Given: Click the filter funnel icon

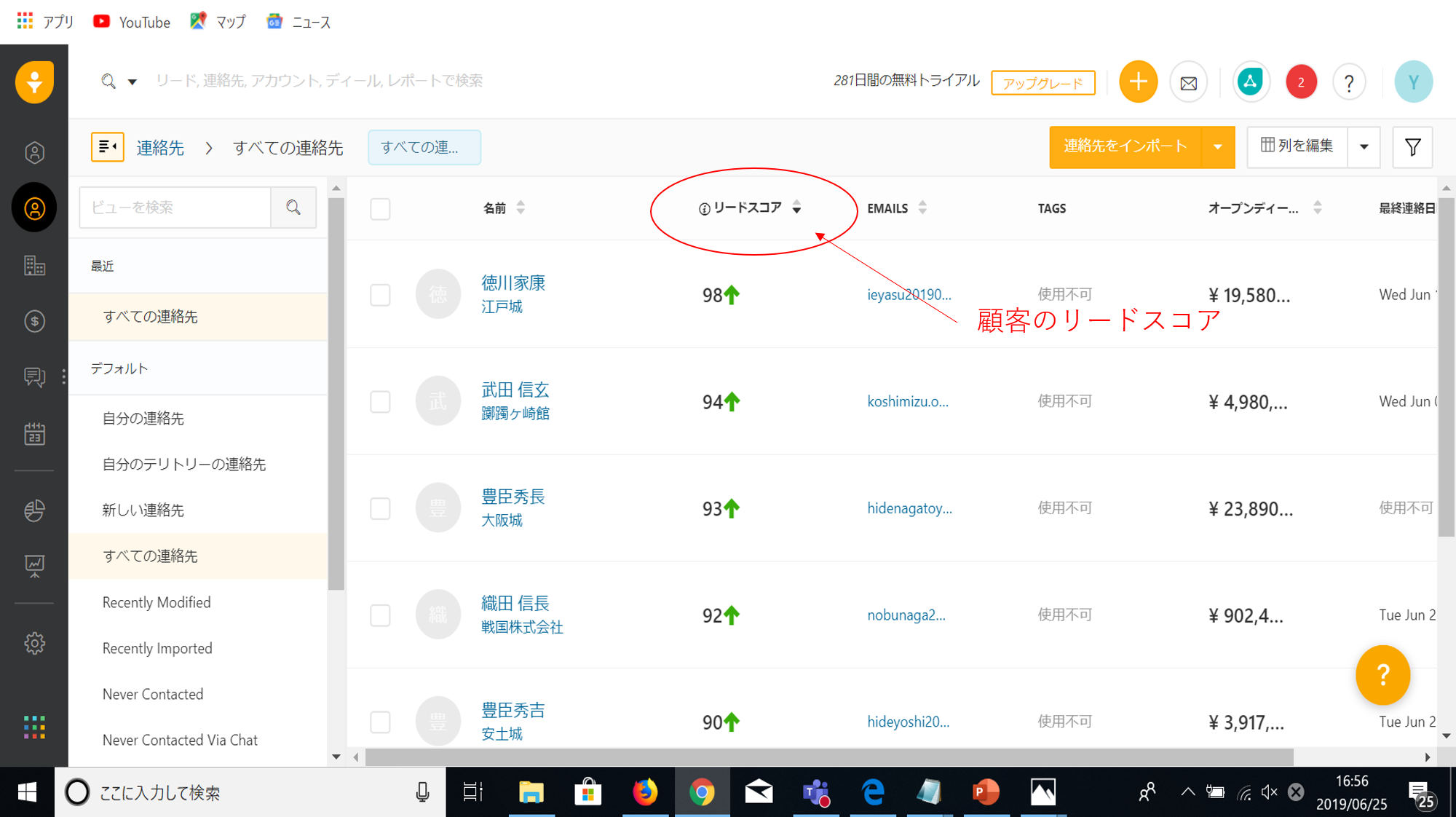Looking at the screenshot, I should (x=1412, y=147).
